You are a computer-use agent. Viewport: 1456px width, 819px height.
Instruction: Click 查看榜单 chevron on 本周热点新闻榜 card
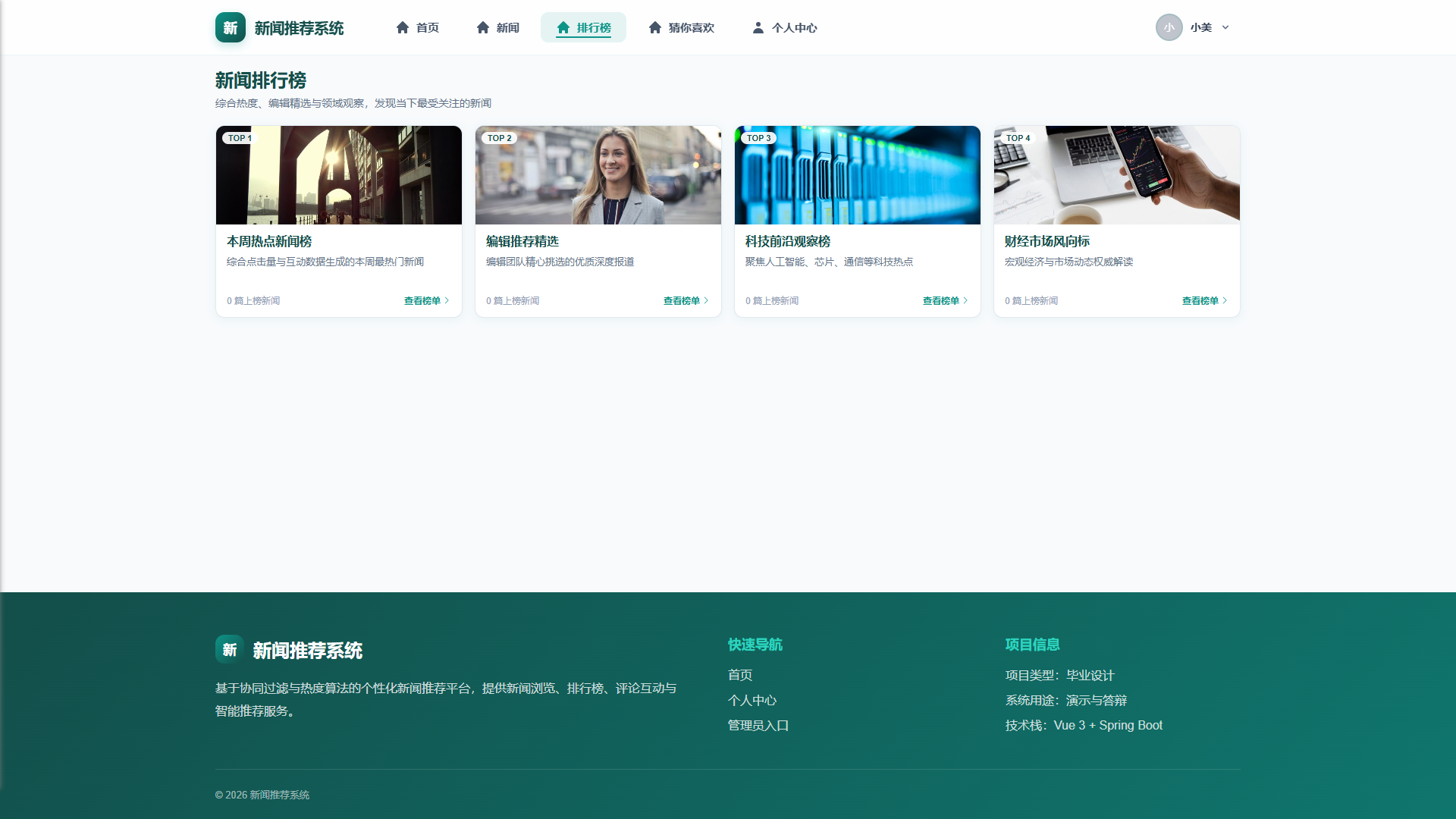pos(447,301)
